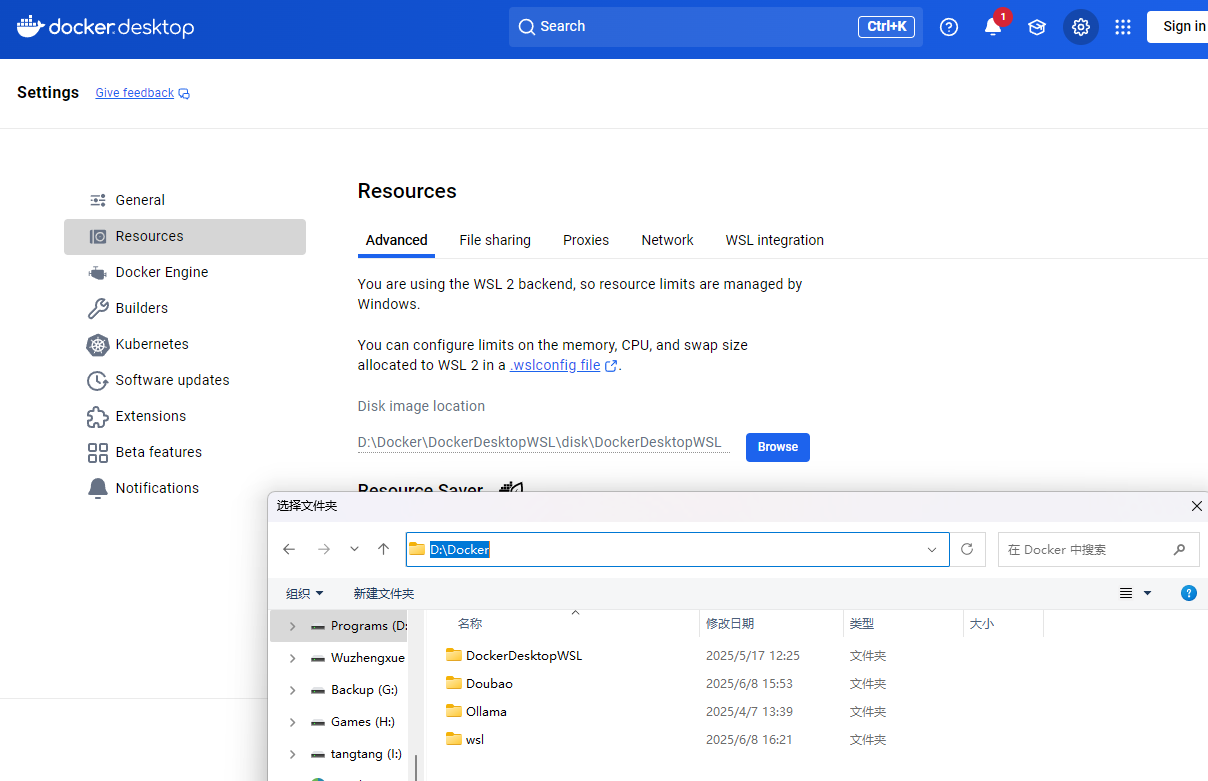
Task: Expand the Programs (D:) drive node
Action: [x=292, y=626]
